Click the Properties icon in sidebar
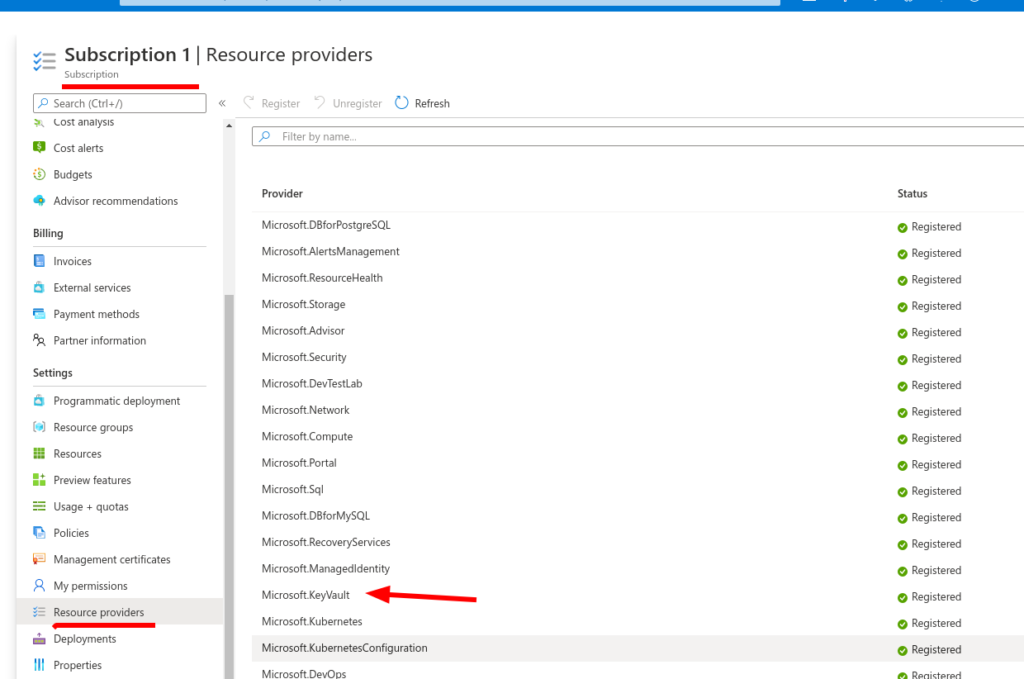 point(39,665)
